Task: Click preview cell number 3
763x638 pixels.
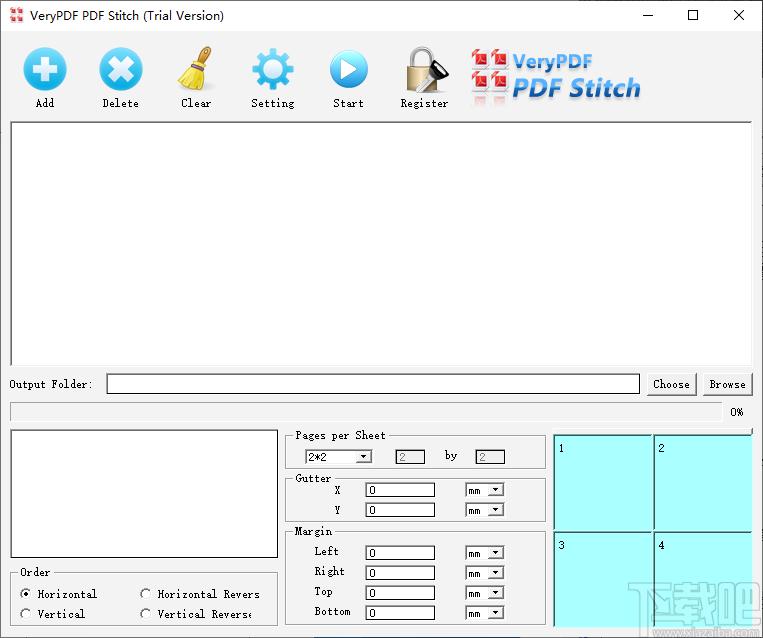Action: 602,580
